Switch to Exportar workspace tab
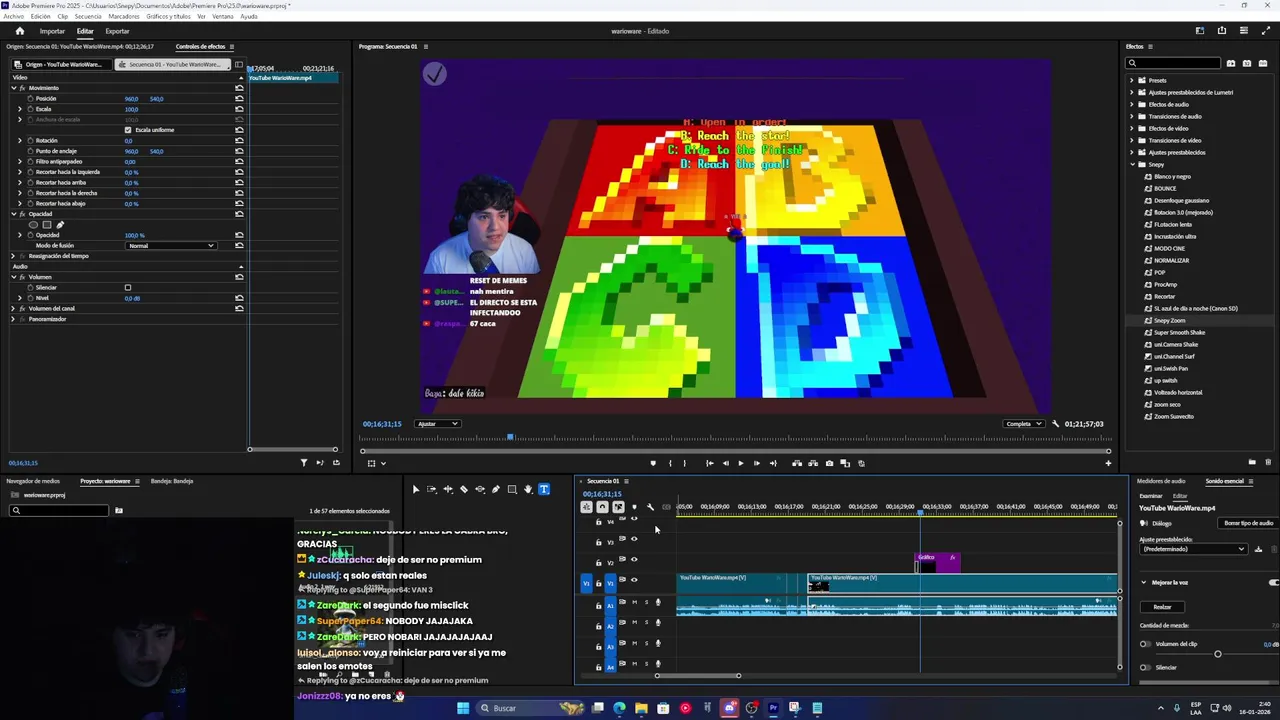 118,31
